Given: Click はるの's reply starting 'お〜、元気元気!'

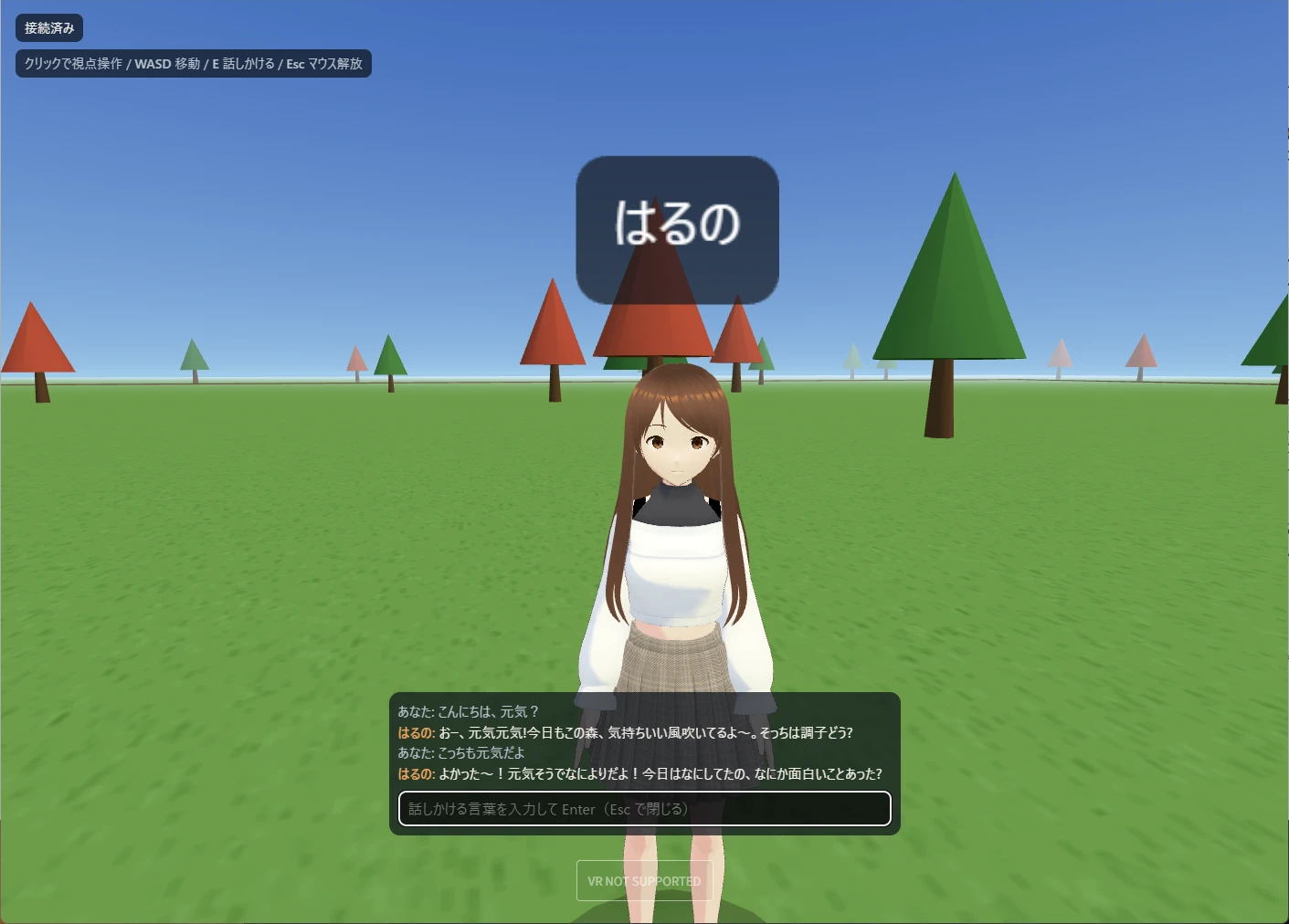Looking at the screenshot, I should pyautogui.click(x=625, y=732).
